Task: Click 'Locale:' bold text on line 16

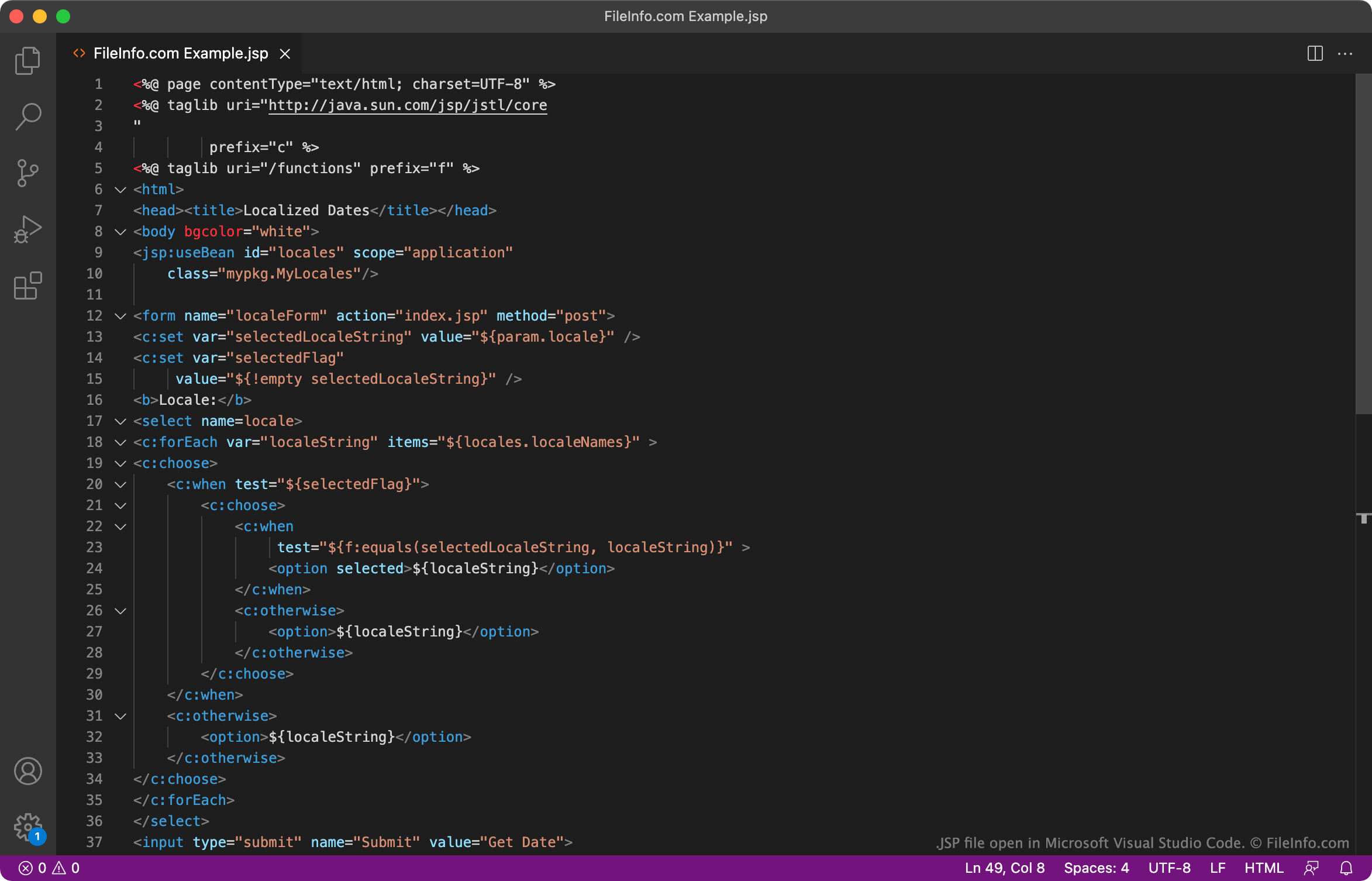Action: (188, 400)
